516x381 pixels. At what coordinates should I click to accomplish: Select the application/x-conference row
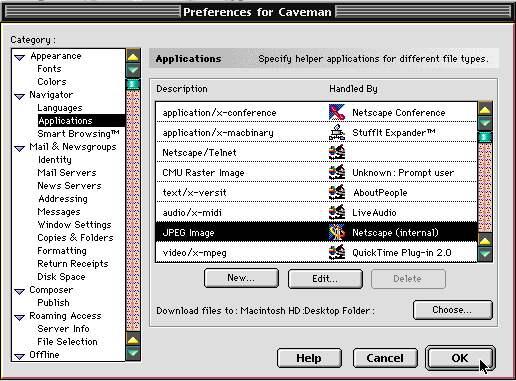click(x=316, y=112)
